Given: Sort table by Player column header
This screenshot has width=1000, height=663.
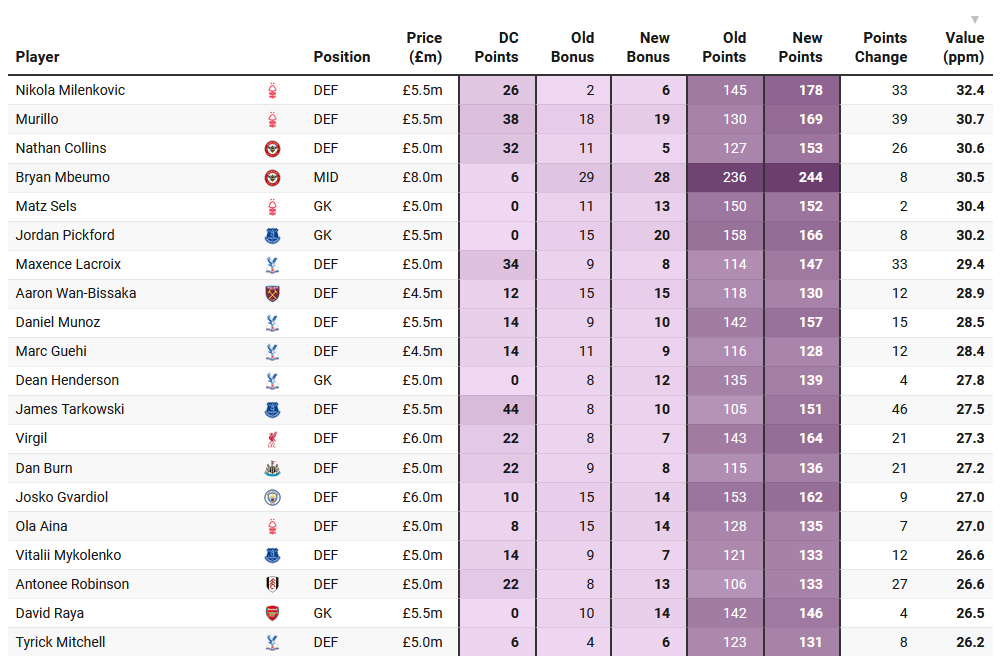Looking at the screenshot, I should [x=38, y=57].
